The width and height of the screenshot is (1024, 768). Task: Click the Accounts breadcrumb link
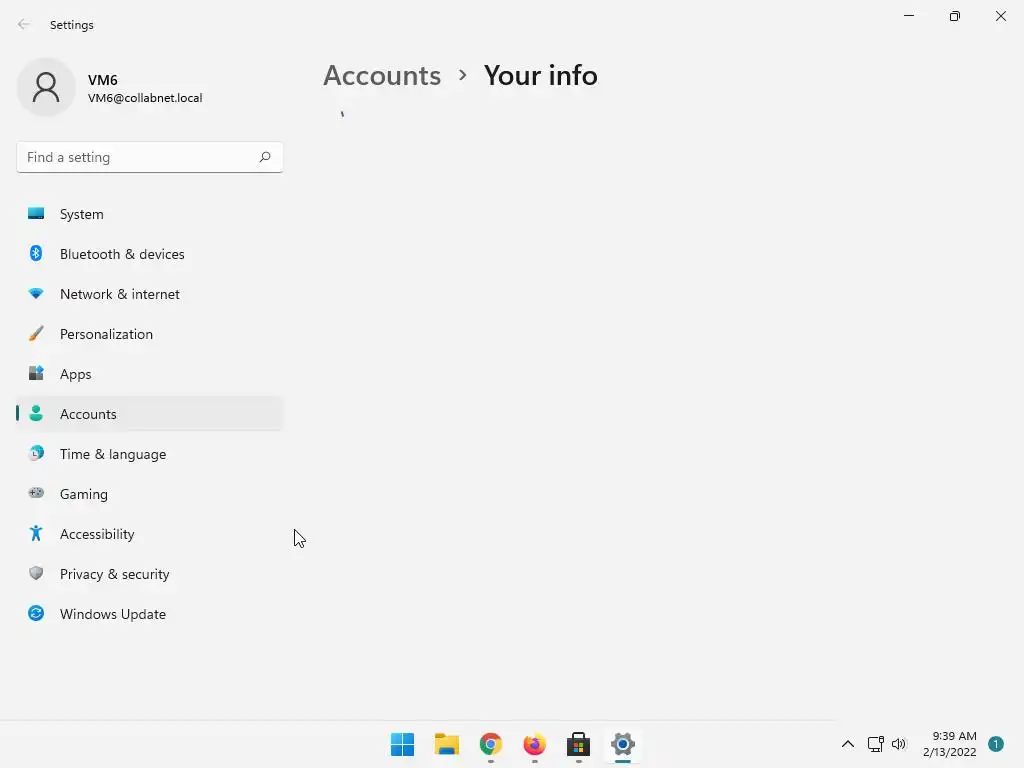coord(382,76)
